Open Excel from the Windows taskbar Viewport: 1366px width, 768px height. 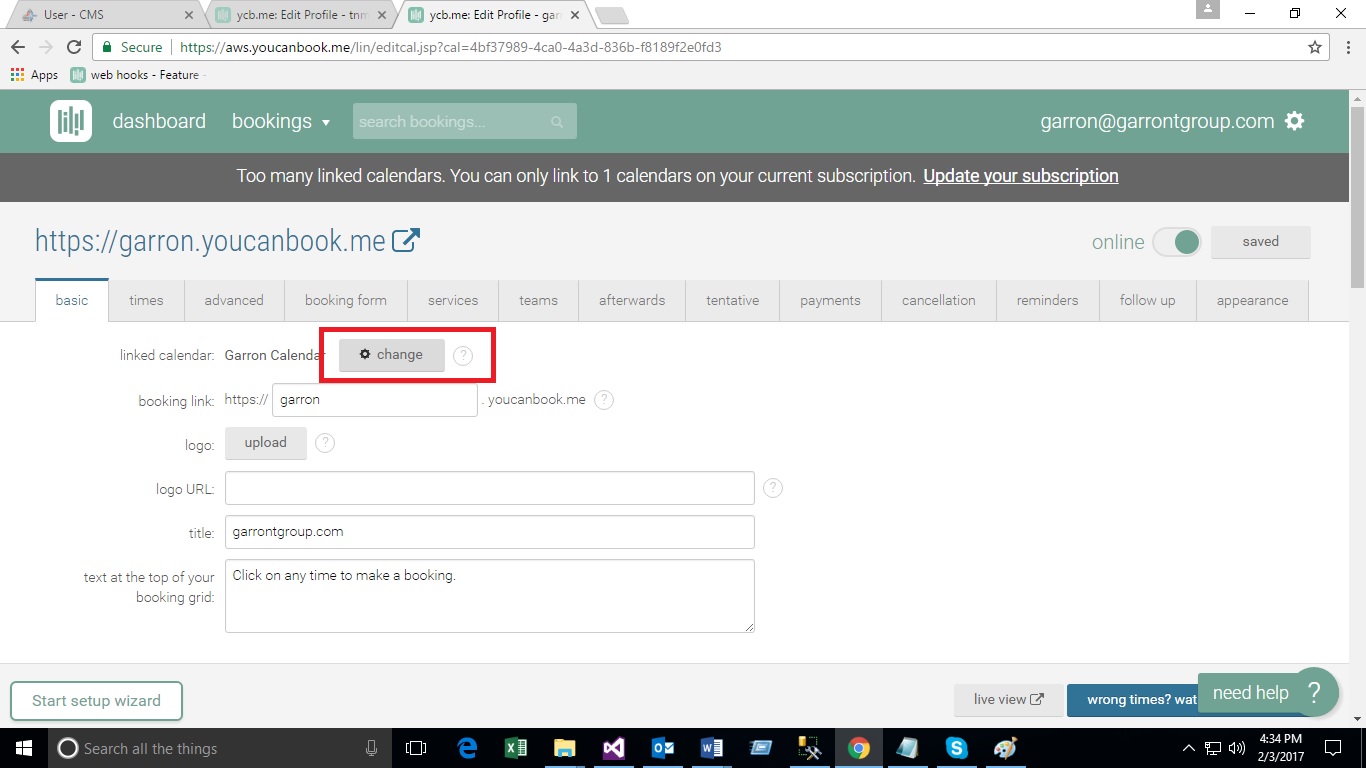[x=516, y=748]
